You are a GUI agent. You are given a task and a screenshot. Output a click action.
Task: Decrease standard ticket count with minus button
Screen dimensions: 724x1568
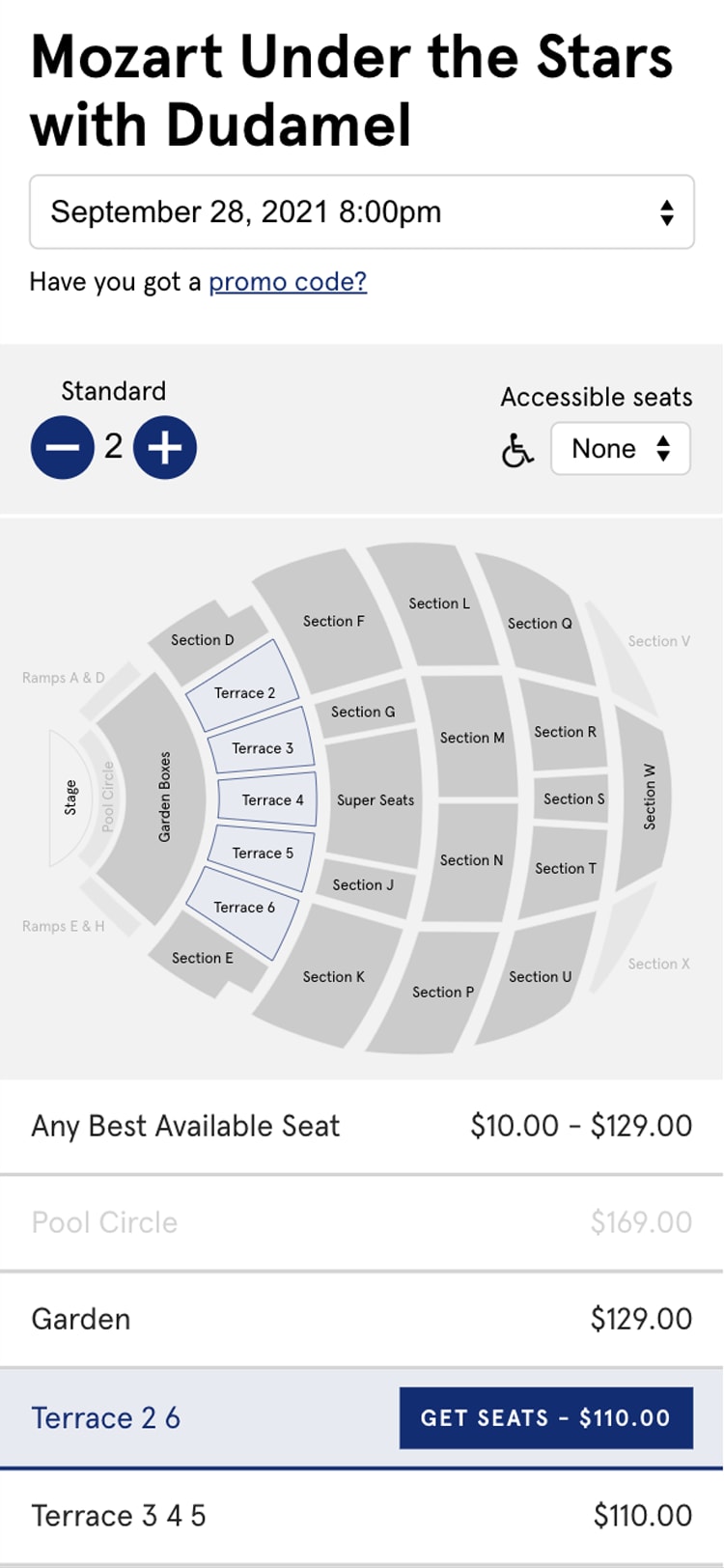click(62, 448)
